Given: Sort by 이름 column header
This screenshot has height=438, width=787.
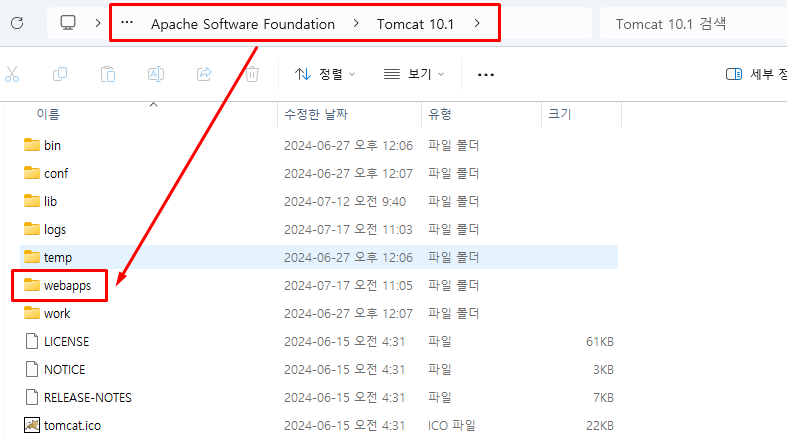Looking at the screenshot, I should [48, 114].
